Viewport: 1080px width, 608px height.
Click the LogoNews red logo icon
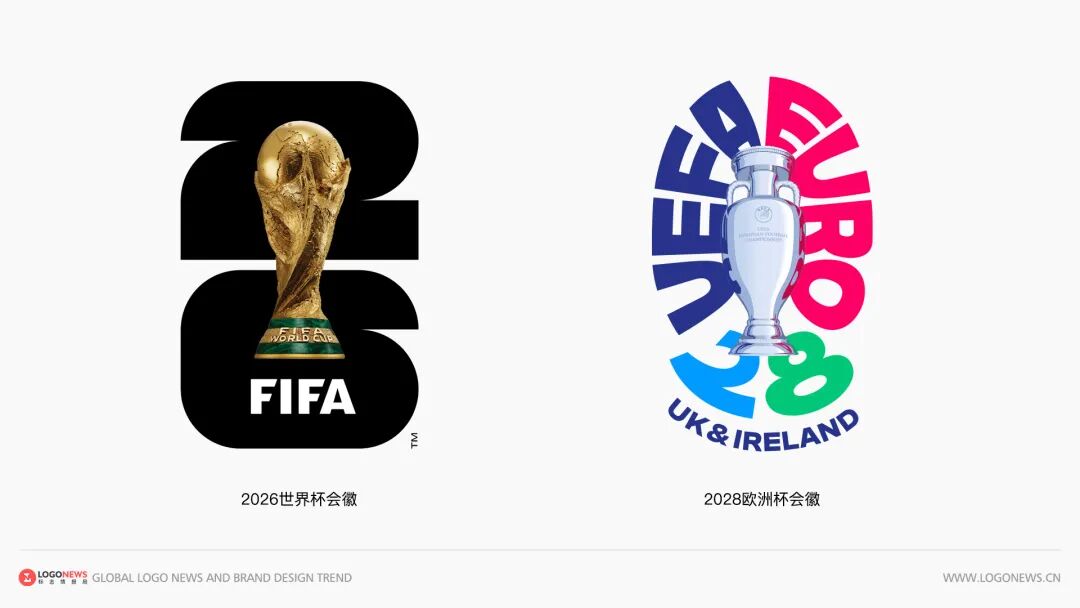27,577
